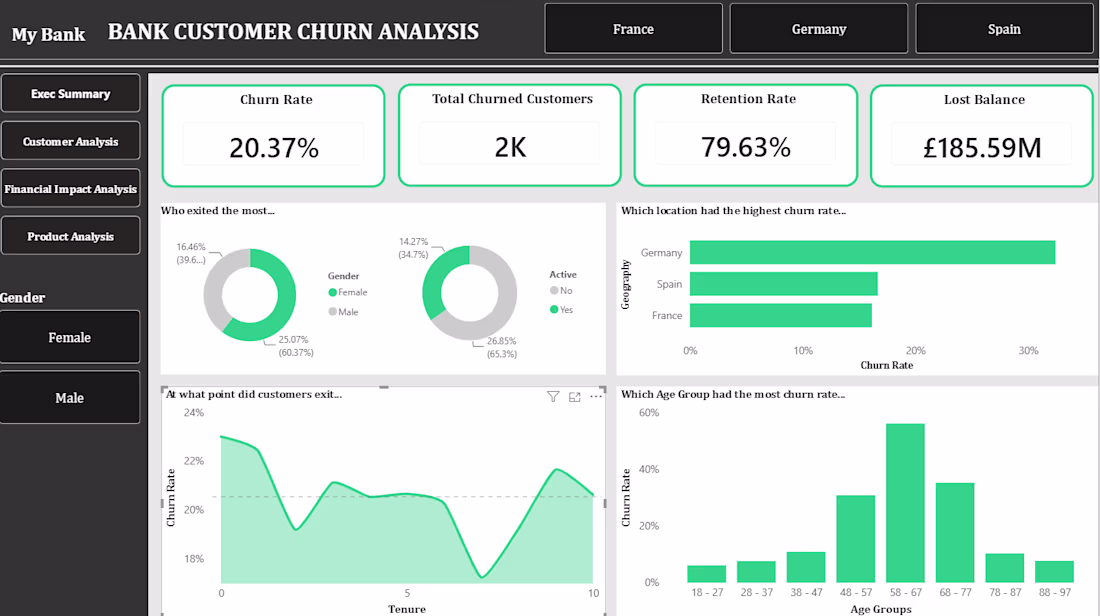The height and width of the screenshot is (616, 1100).
Task: Click "Which location had the highest churn rate..." title
Action: coord(733,210)
